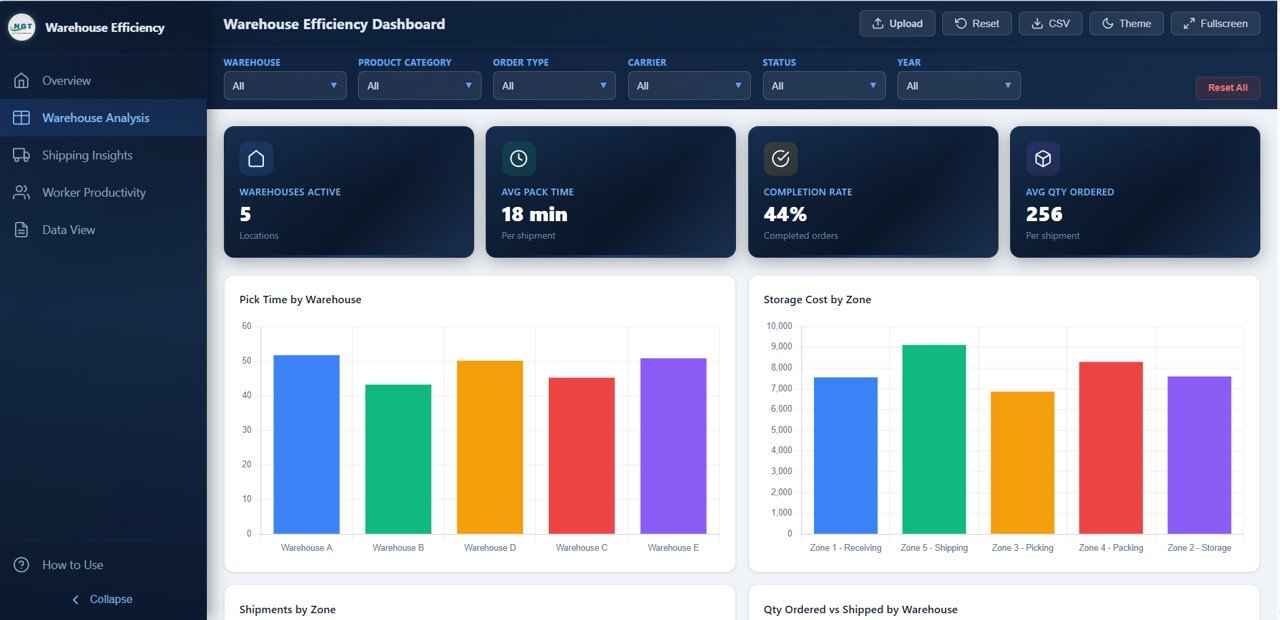Export data with the CSV button
The height and width of the screenshot is (620, 1280).
tap(1050, 23)
